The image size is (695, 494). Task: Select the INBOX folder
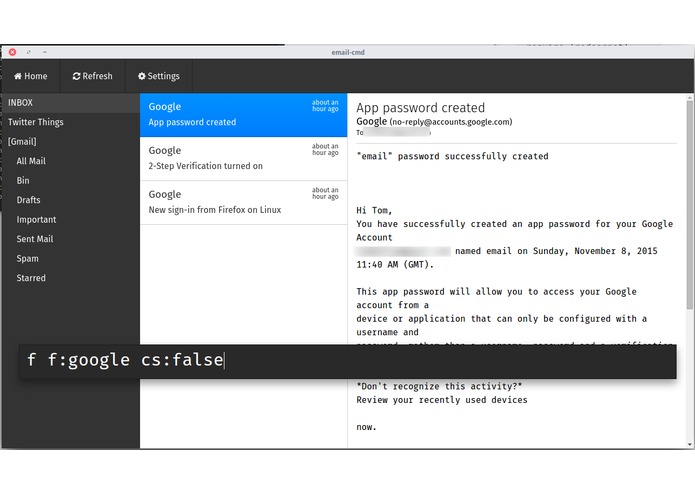pyautogui.click(x=71, y=103)
